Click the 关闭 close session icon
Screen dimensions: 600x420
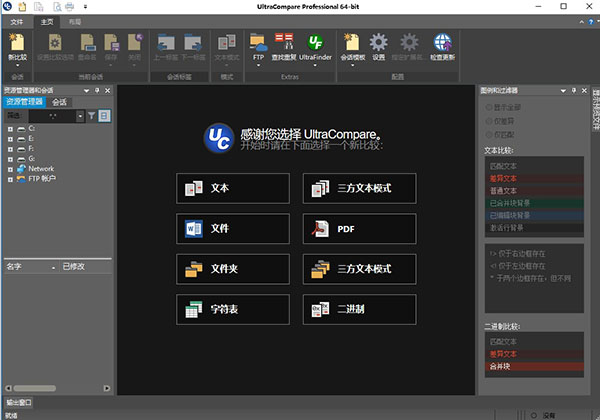click(135, 42)
